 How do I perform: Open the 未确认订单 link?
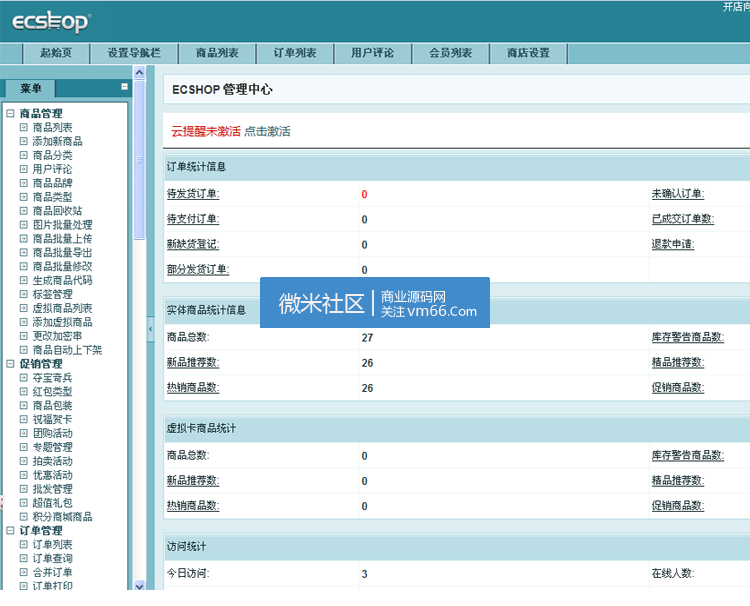678,194
